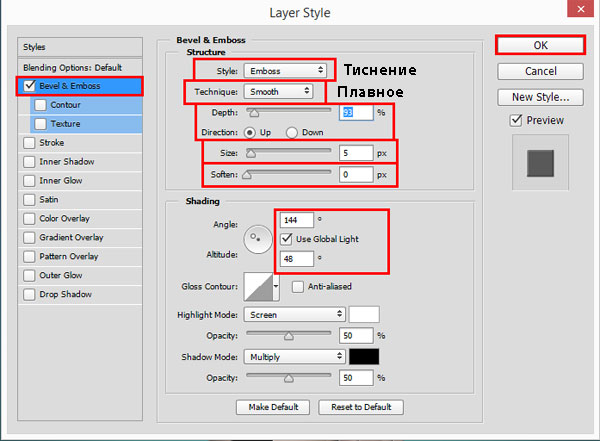Click the angle dial light direction control
The height and width of the screenshot is (441, 600).
pos(258,239)
